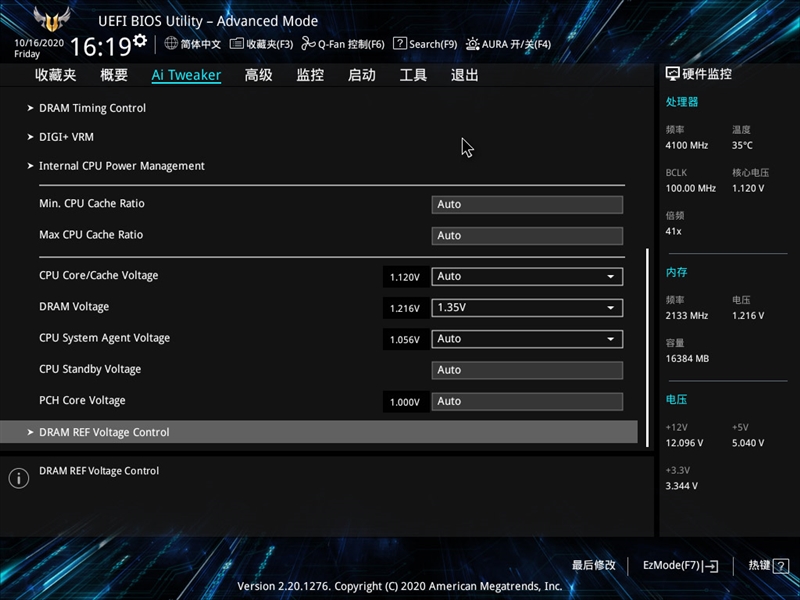Click the settings list vertical scrollbar
This screenshot has height=600, width=800.
click(647, 347)
